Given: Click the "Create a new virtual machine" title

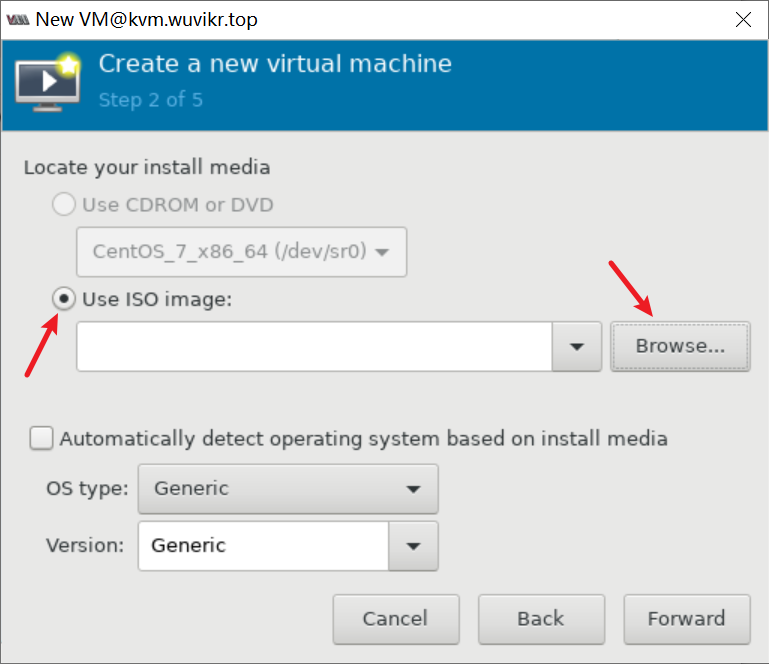Looking at the screenshot, I should (275, 64).
